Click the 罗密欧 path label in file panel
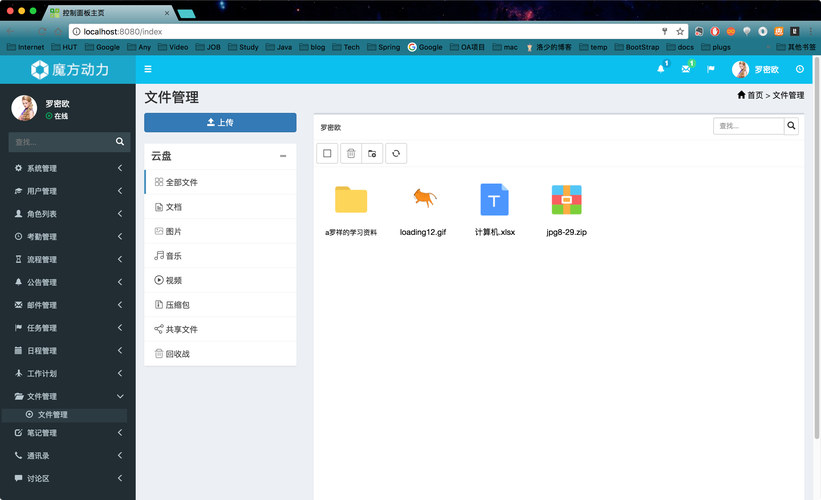821x500 pixels. click(x=331, y=127)
